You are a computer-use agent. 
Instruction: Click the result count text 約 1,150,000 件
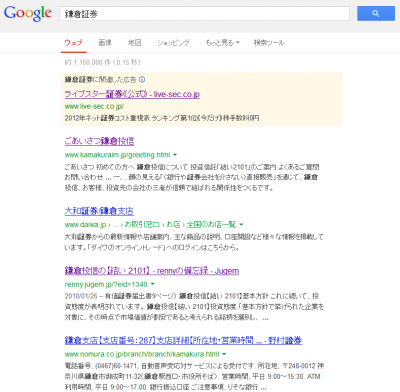[x=88, y=62]
